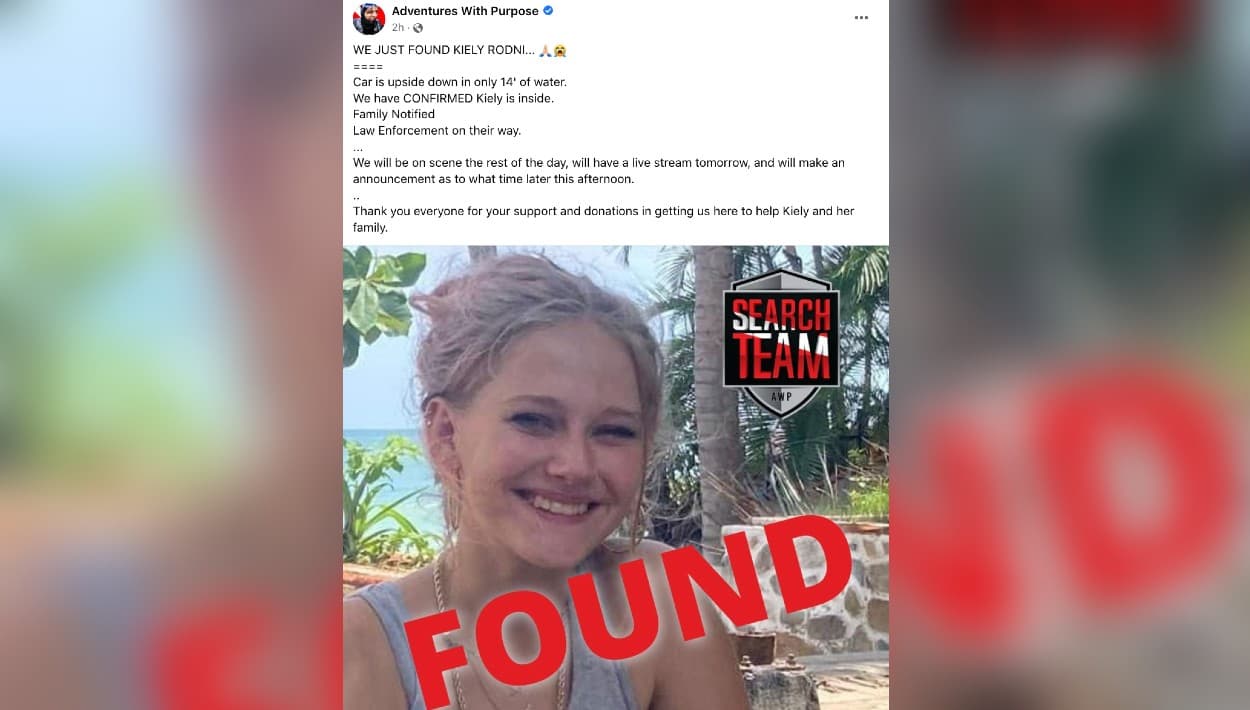Click the blurred background right of post
1250x710 pixels.
(1069, 355)
